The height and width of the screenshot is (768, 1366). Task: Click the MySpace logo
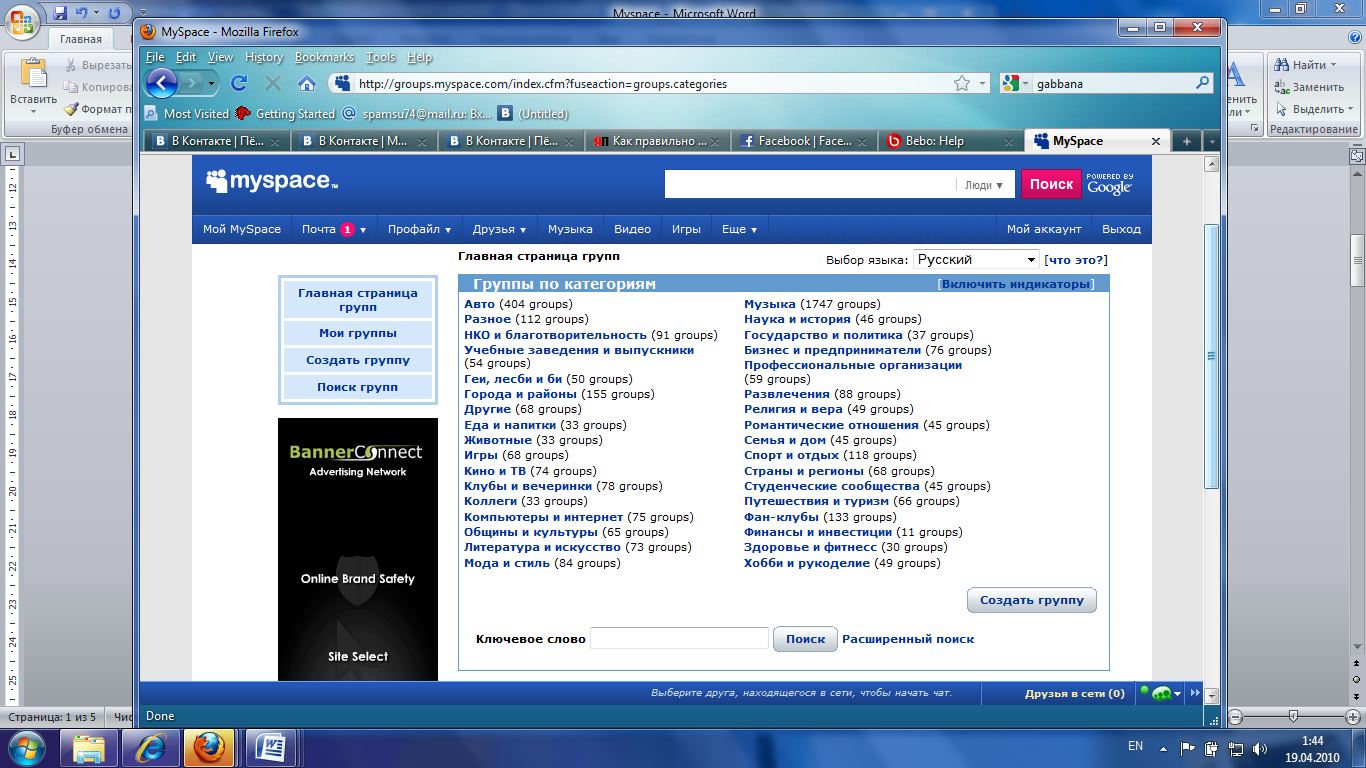pos(272,181)
